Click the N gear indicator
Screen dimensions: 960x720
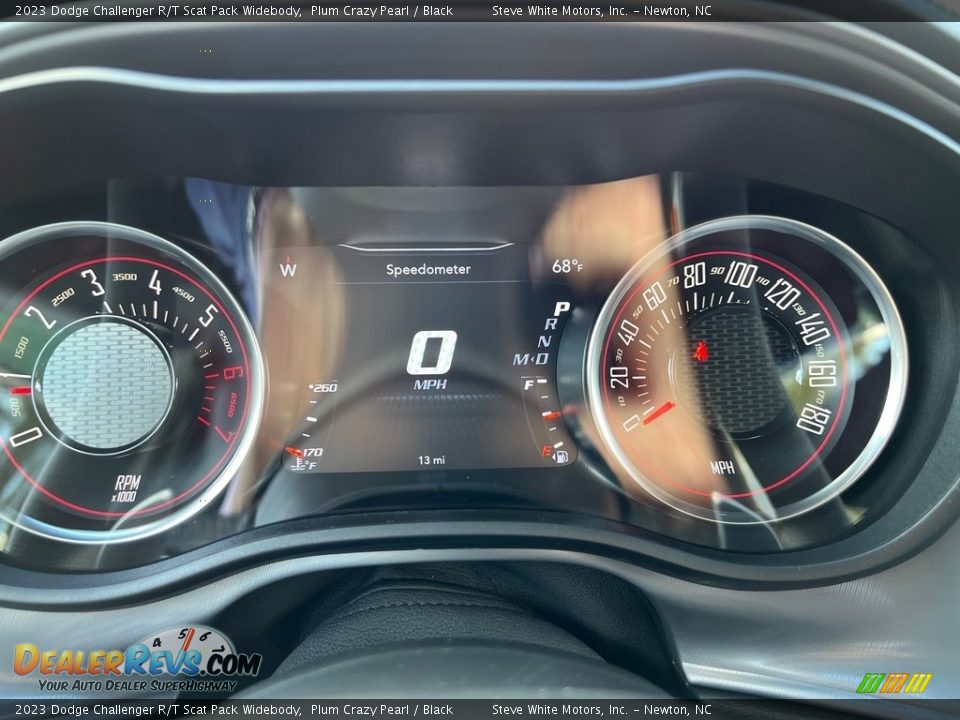tap(544, 341)
